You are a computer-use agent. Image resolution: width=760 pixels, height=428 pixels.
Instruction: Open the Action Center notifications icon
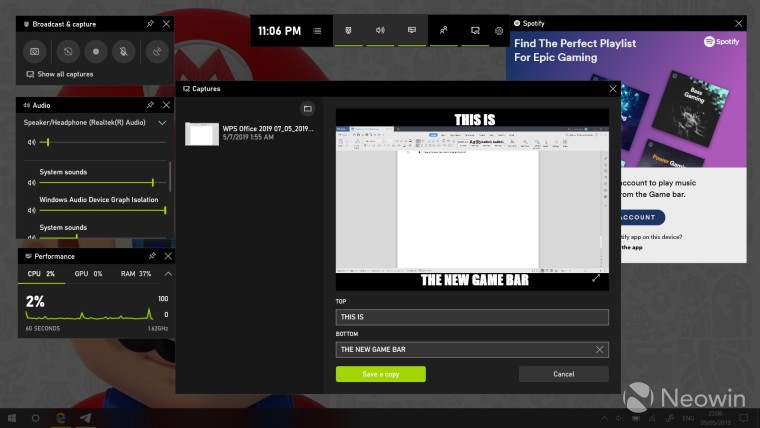pos(744,418)
